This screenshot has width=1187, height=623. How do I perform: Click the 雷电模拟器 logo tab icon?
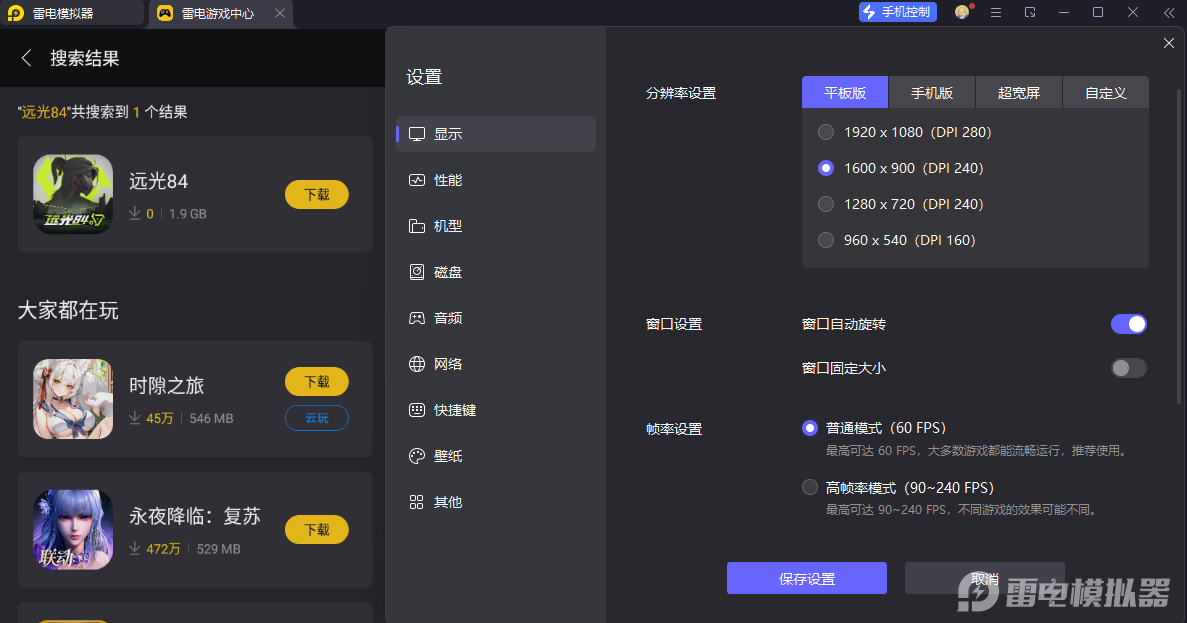pyautogui.click(x=16, y=14)
